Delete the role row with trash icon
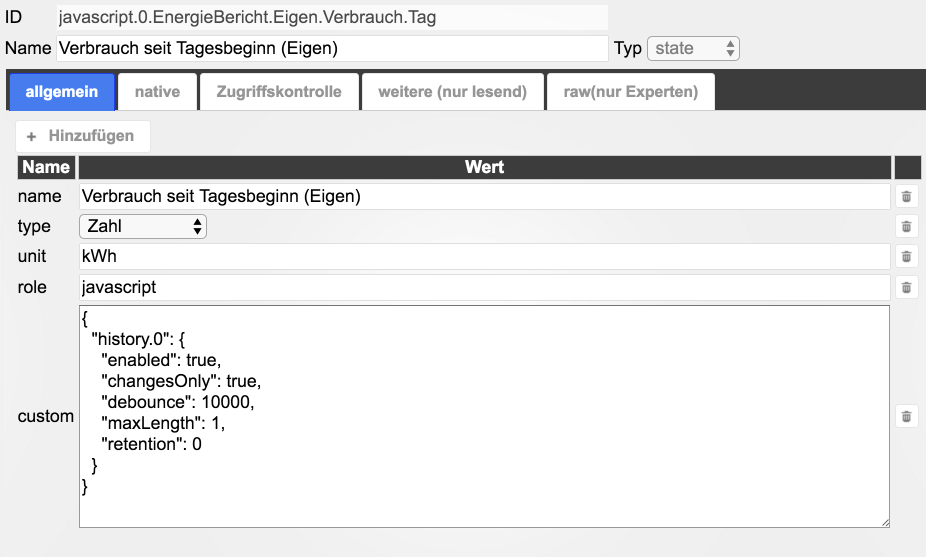This screenshot has height=557, width=926. pos(906,288)
